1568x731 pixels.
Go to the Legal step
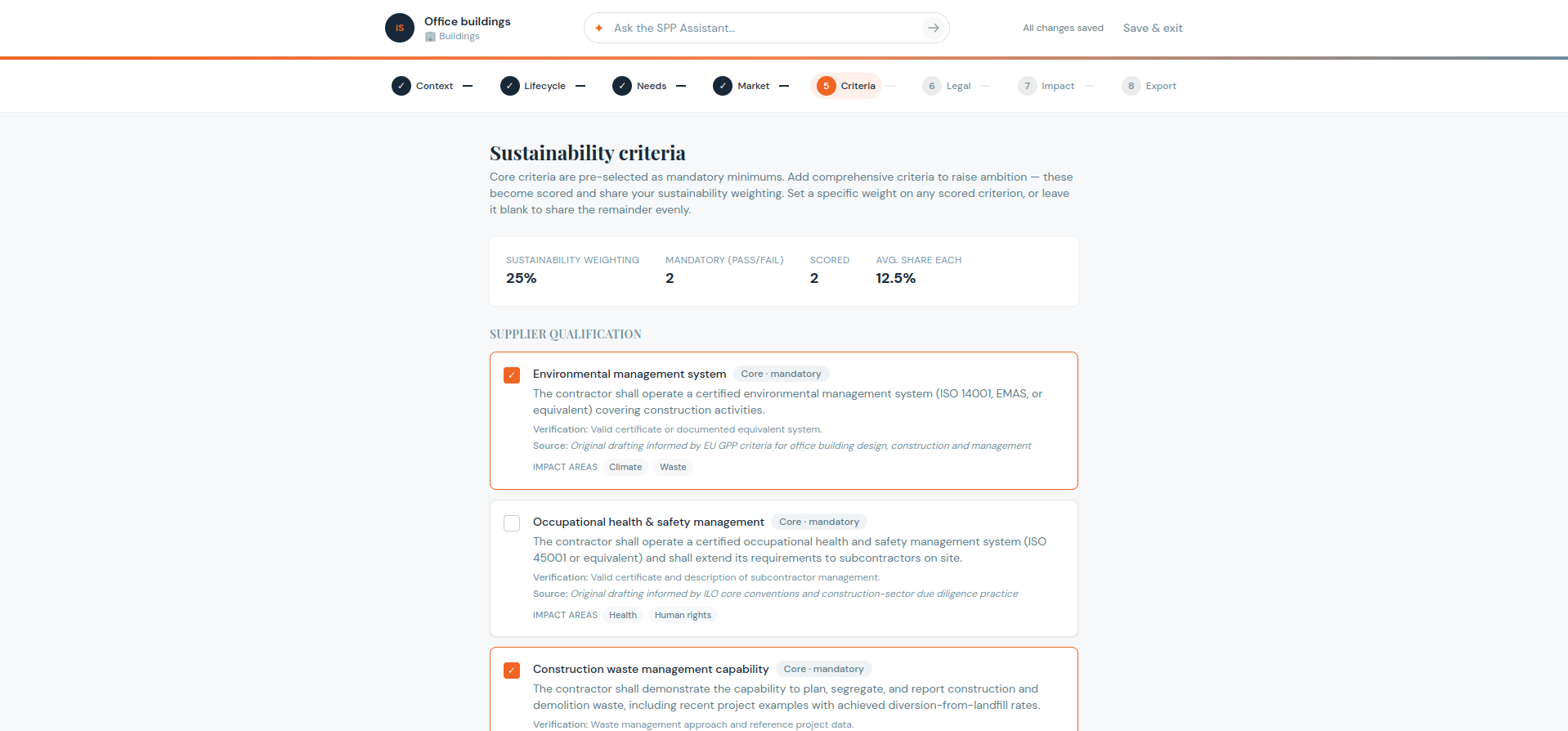coord(947,86)
